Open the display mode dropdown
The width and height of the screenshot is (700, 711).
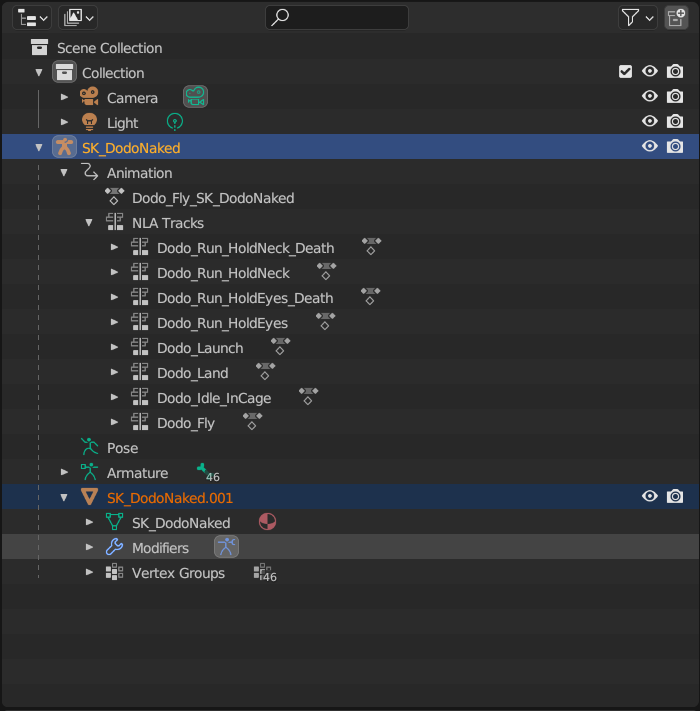[x=78, y=18]
